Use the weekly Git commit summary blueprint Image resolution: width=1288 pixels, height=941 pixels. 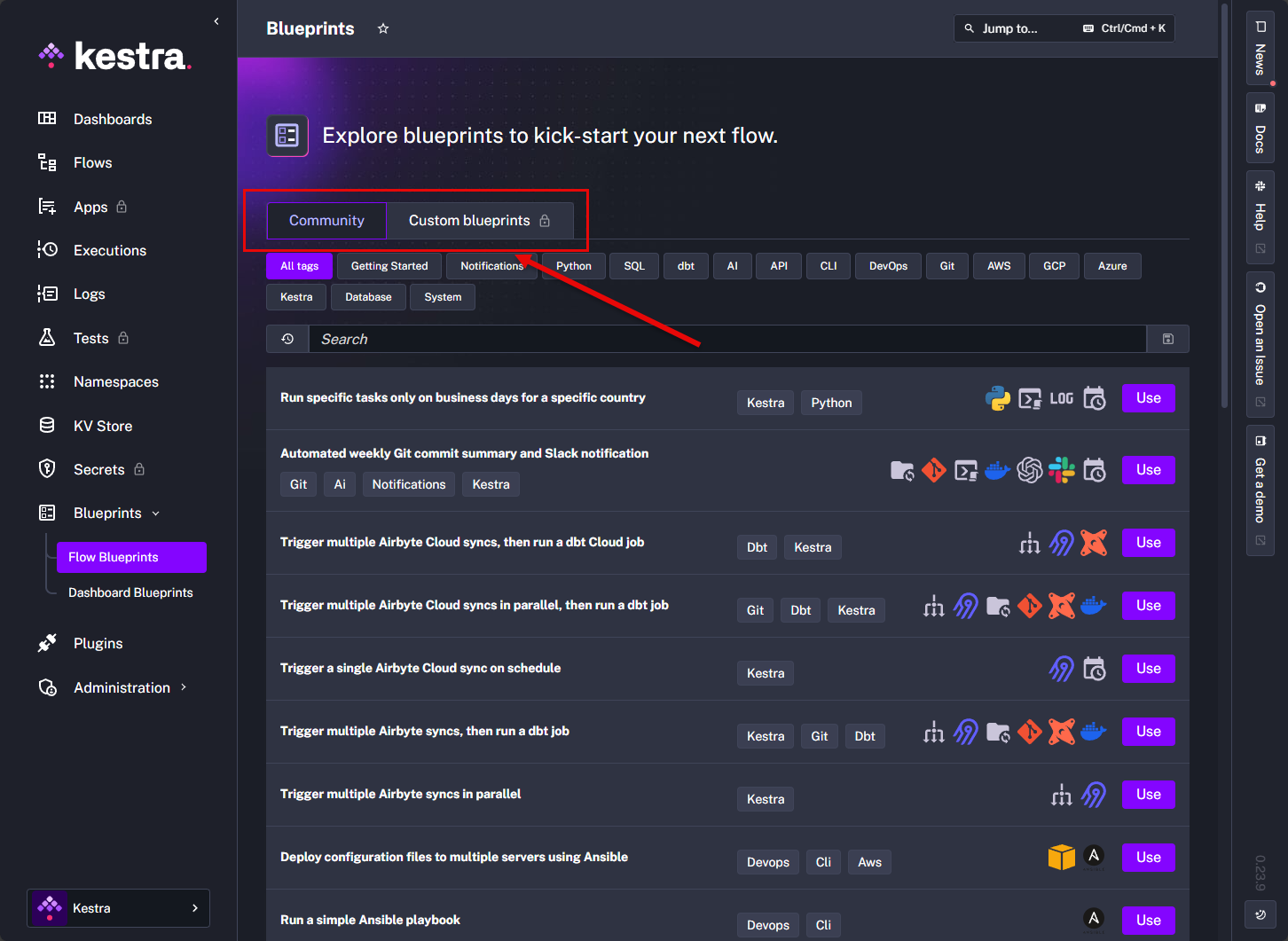1149,470
